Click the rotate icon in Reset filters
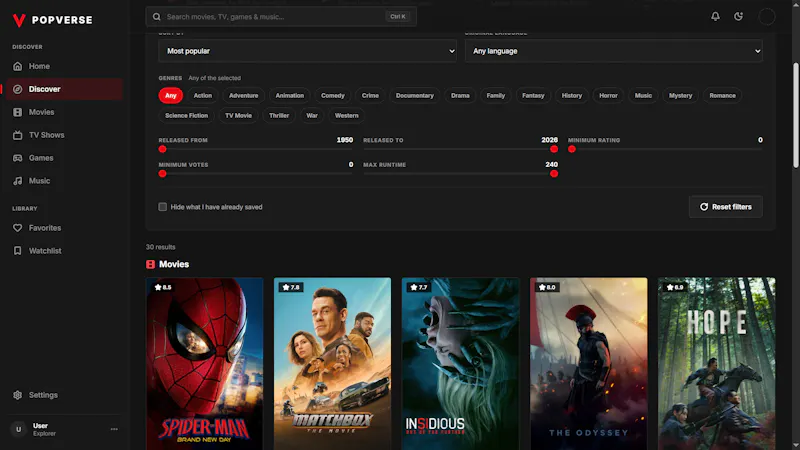The height and width of the screenshot is (450, 800). [x=704, y=207]
